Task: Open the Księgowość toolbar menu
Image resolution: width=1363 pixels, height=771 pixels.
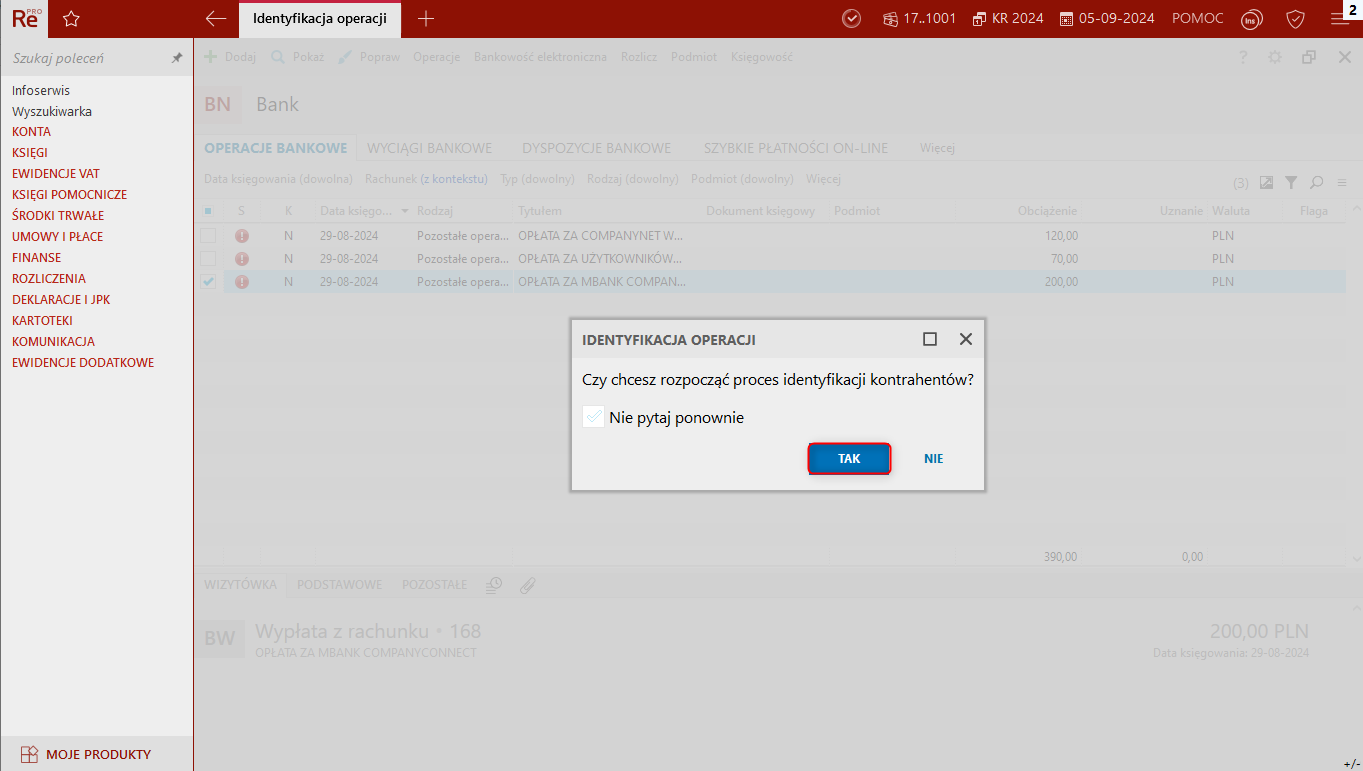Action: pos(762,57)
